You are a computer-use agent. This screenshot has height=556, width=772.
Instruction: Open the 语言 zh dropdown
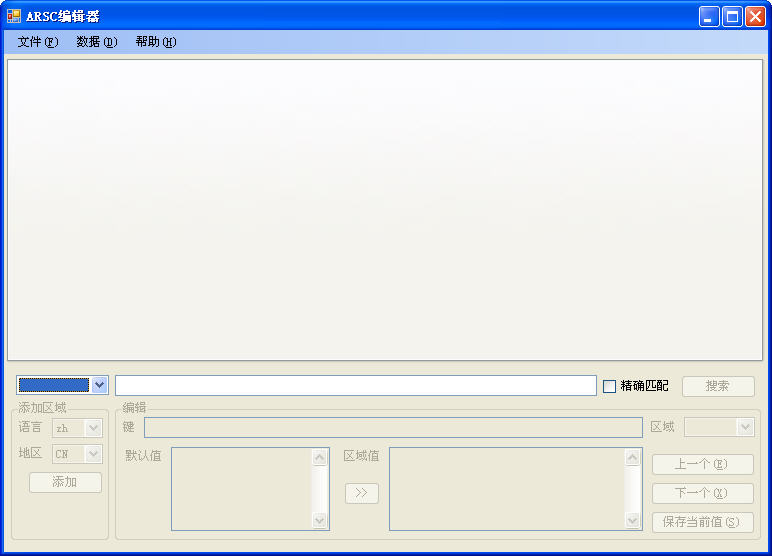pyautogui.click(x=93, y=428)
